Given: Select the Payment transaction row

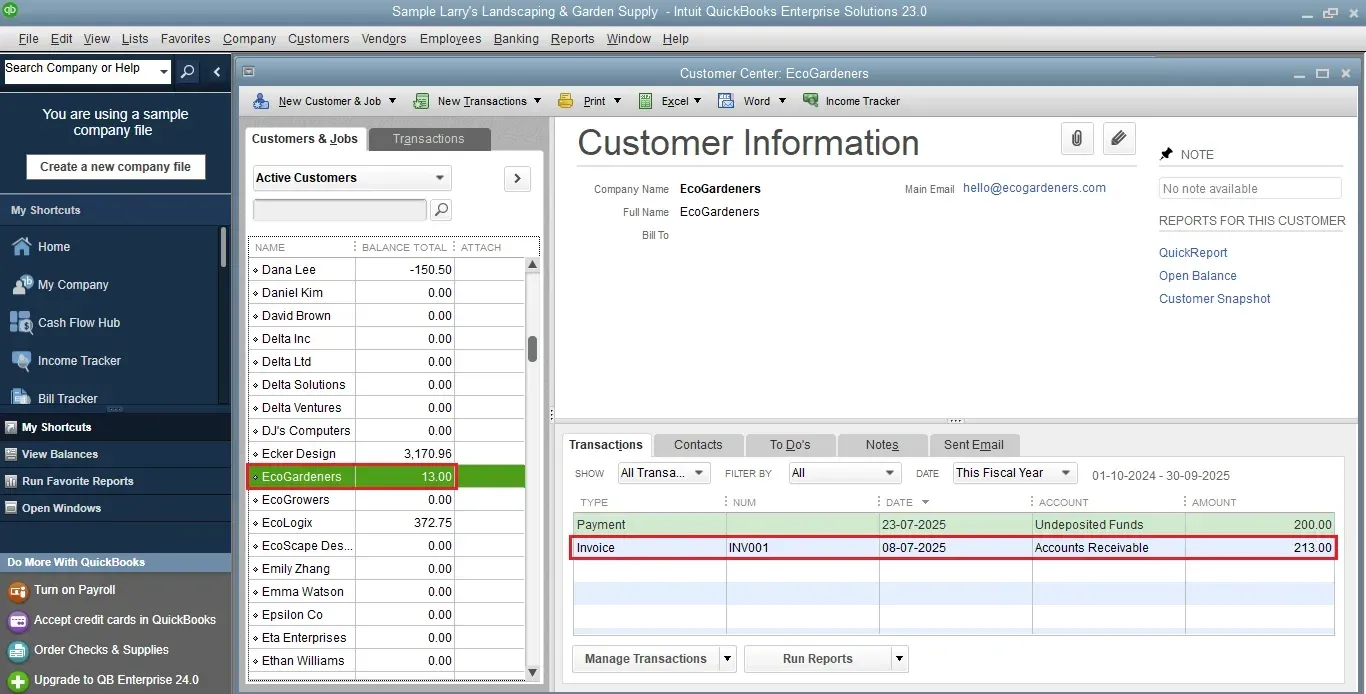Looking at the screenshot, I should [x=954, y=525].
